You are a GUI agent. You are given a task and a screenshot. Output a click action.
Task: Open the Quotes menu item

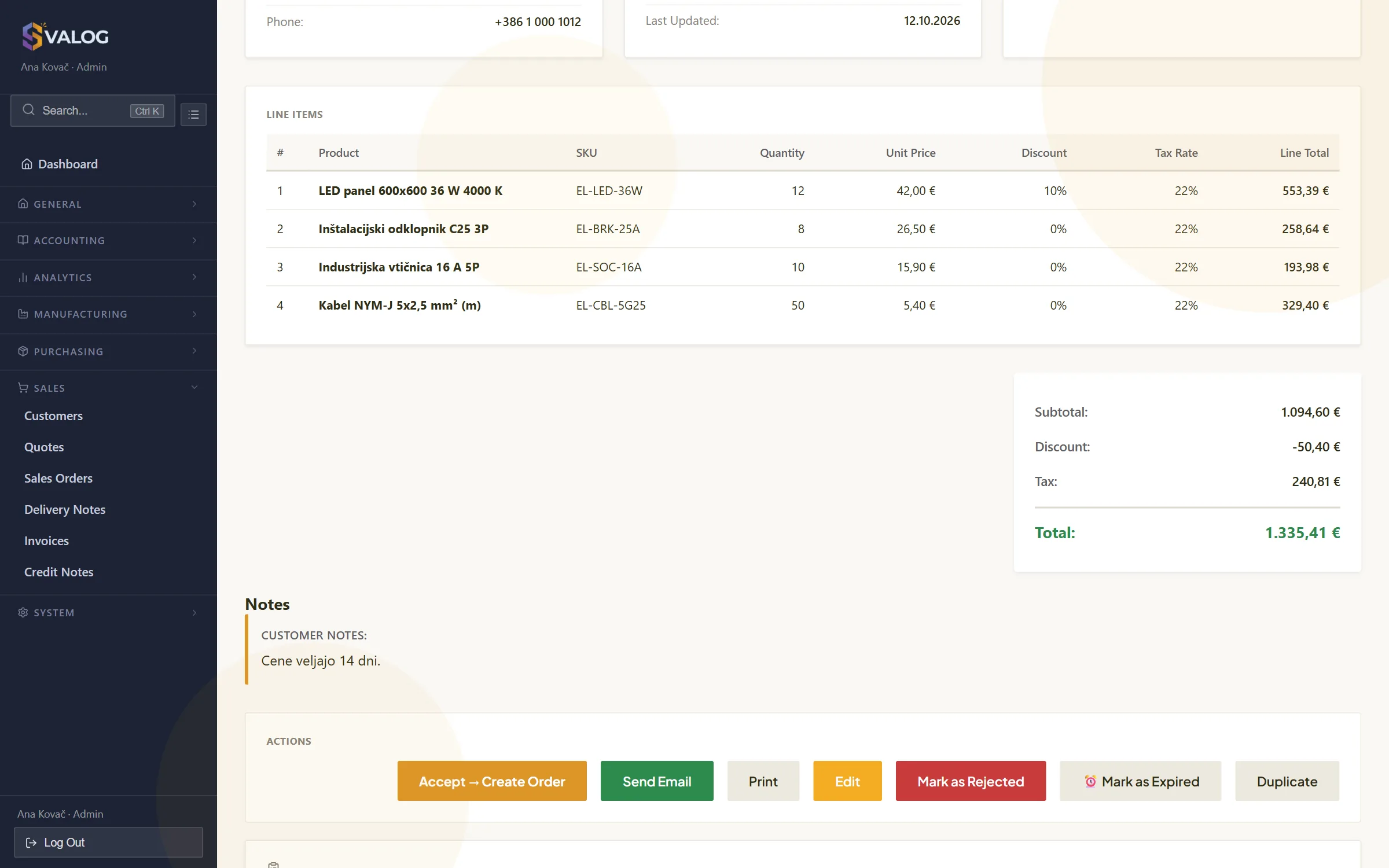44,447
